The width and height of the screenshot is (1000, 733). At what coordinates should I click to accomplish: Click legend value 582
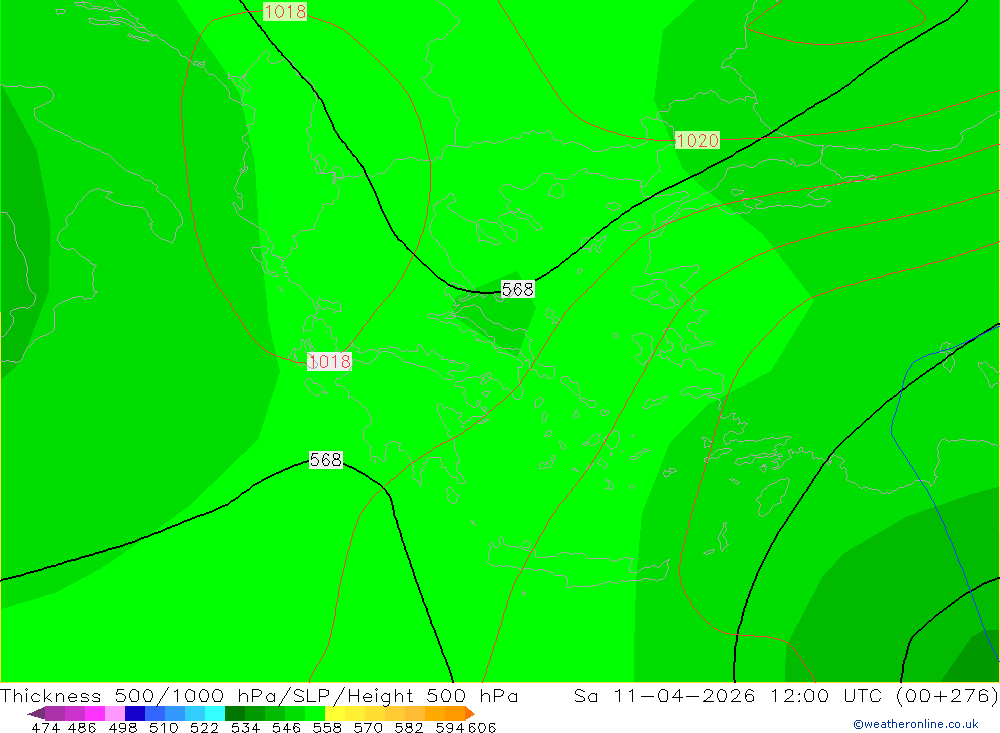click(408, 727)
